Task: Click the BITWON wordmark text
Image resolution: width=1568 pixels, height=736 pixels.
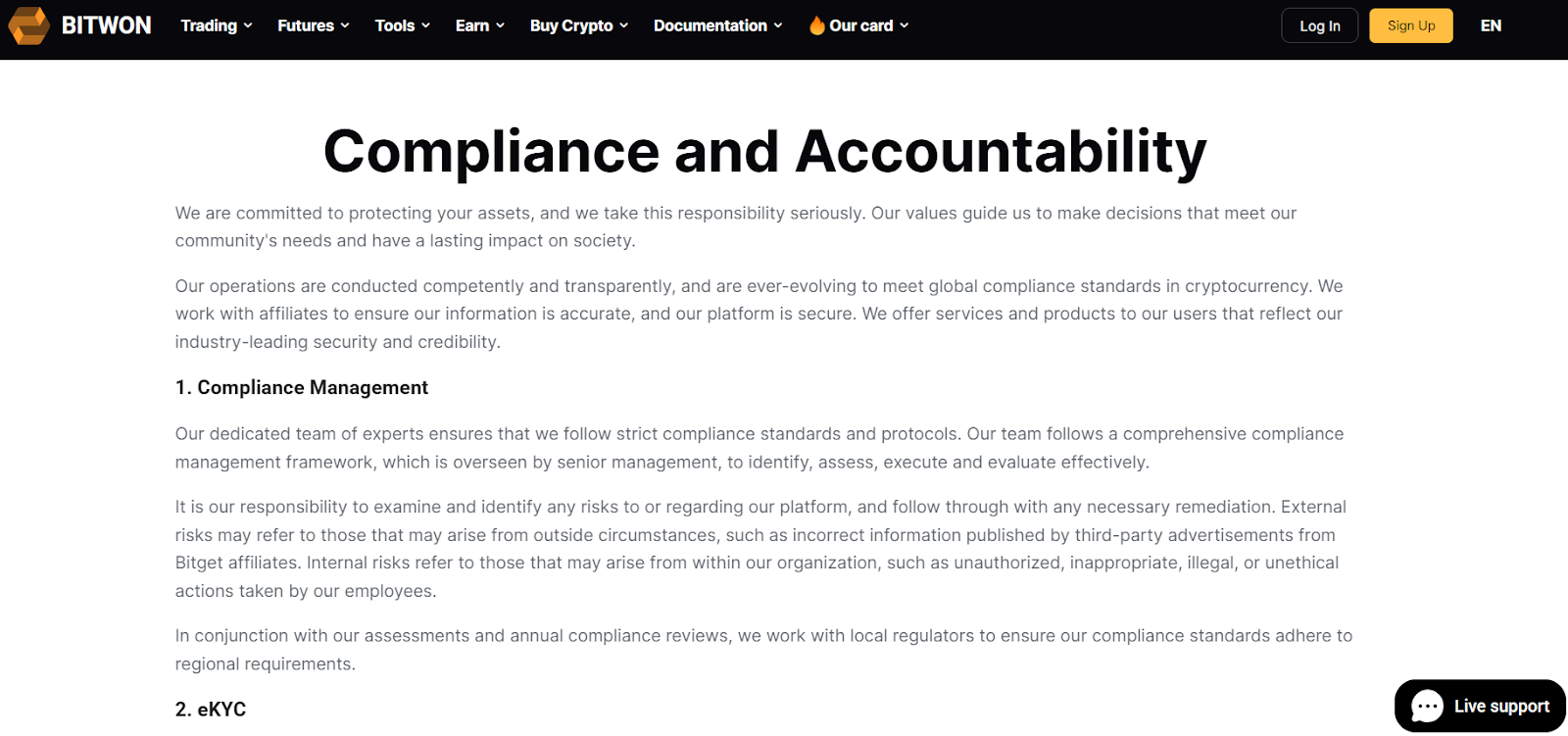Action: click(106, 25)
